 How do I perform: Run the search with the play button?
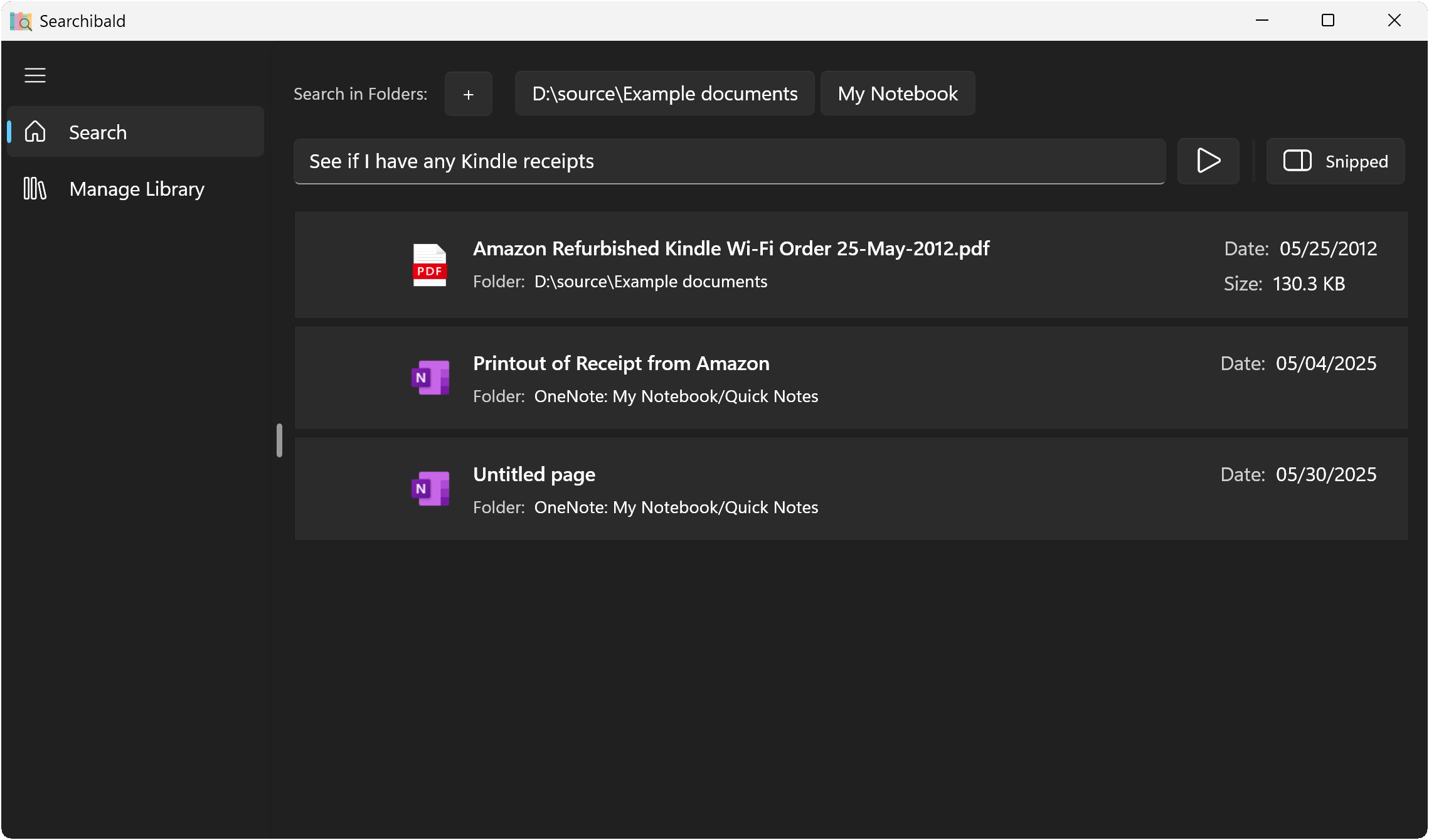click(x=1207, y=161)
